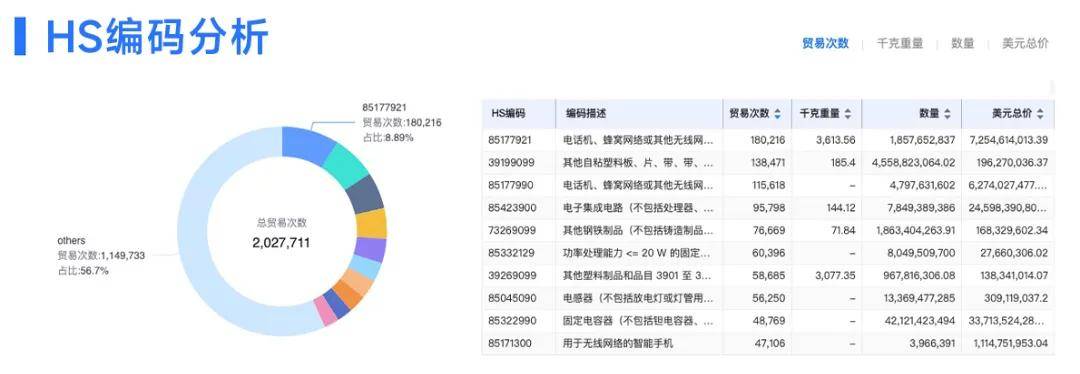Screen dimensions: 1080x374
Task: Click HS code 85177921 in table
Action: [x=510, y=140]
